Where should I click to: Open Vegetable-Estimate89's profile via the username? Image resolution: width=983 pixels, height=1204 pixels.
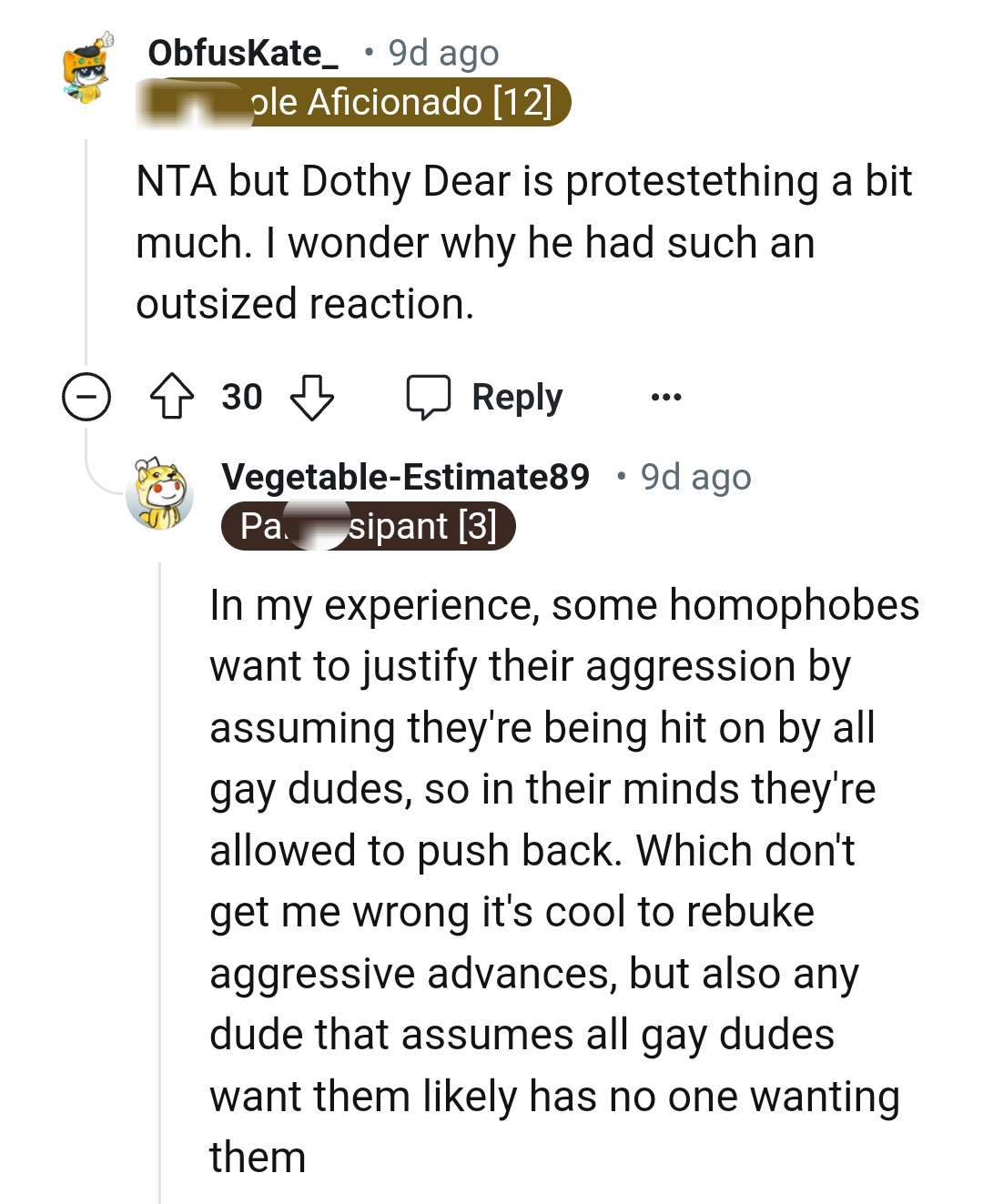407,476
